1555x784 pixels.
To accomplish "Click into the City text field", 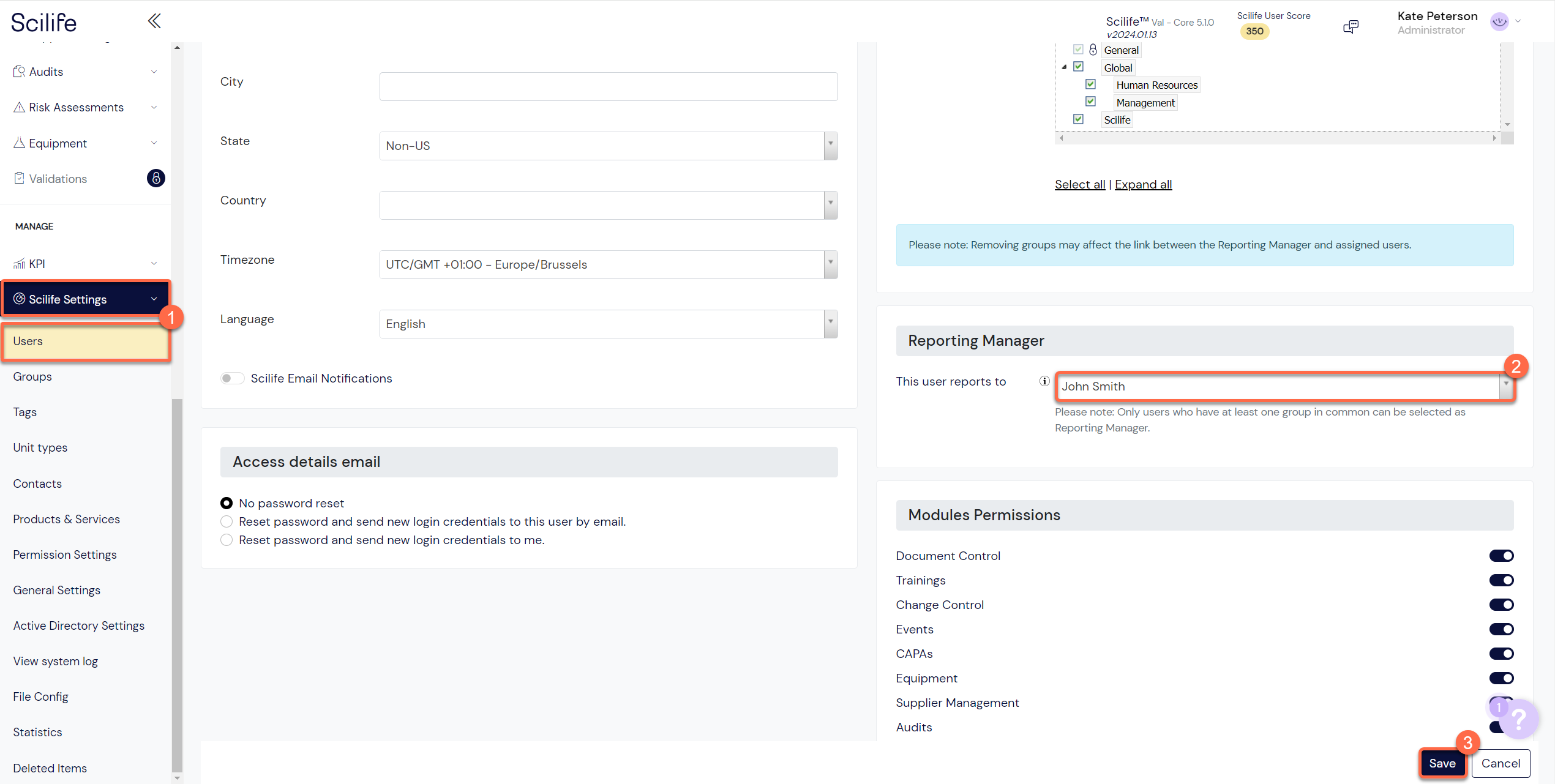I will 608,86.
